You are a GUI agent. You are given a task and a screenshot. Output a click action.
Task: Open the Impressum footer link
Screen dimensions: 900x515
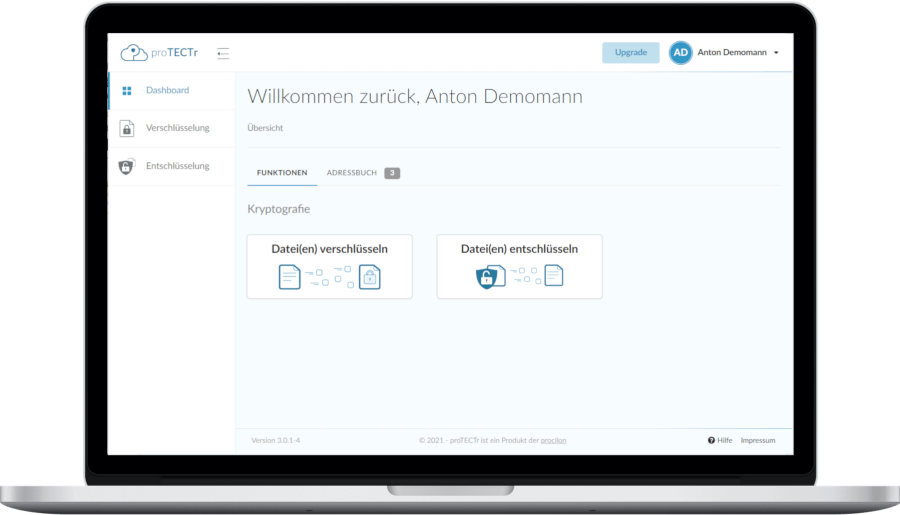point(757,440)
